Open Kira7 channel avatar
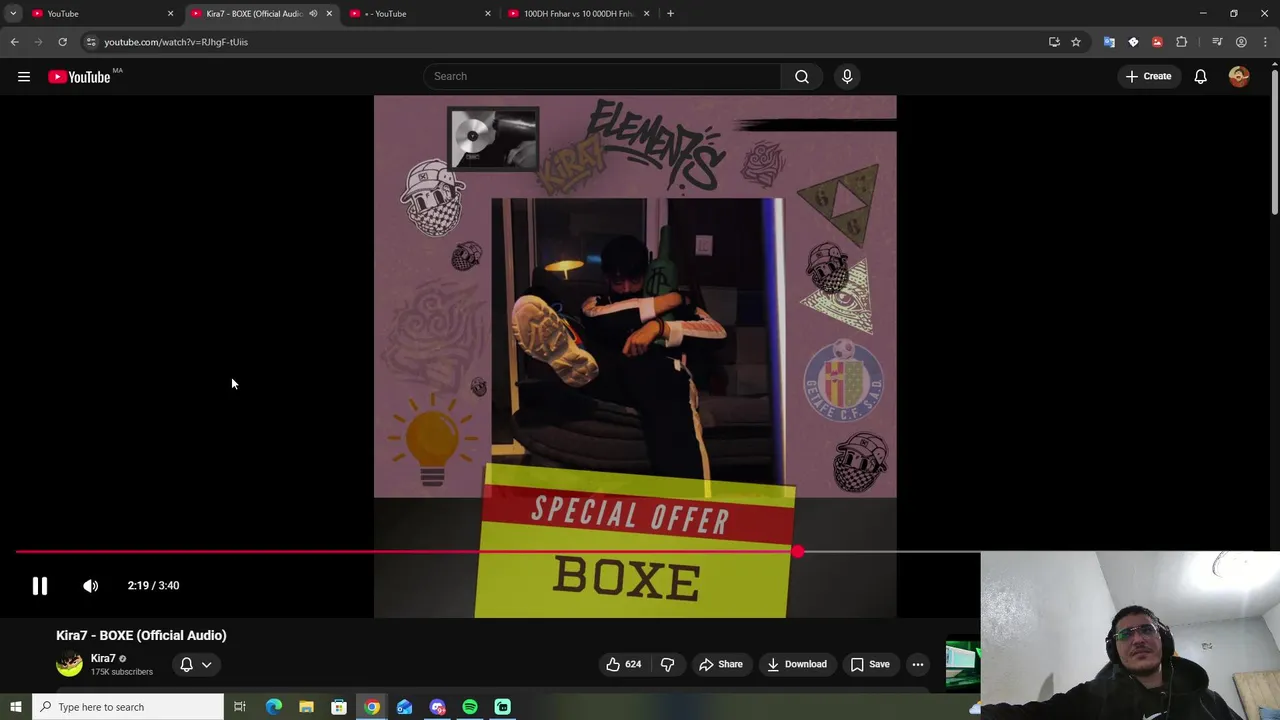Screen dimensions: 1280x720 click(x=69, y=664)
